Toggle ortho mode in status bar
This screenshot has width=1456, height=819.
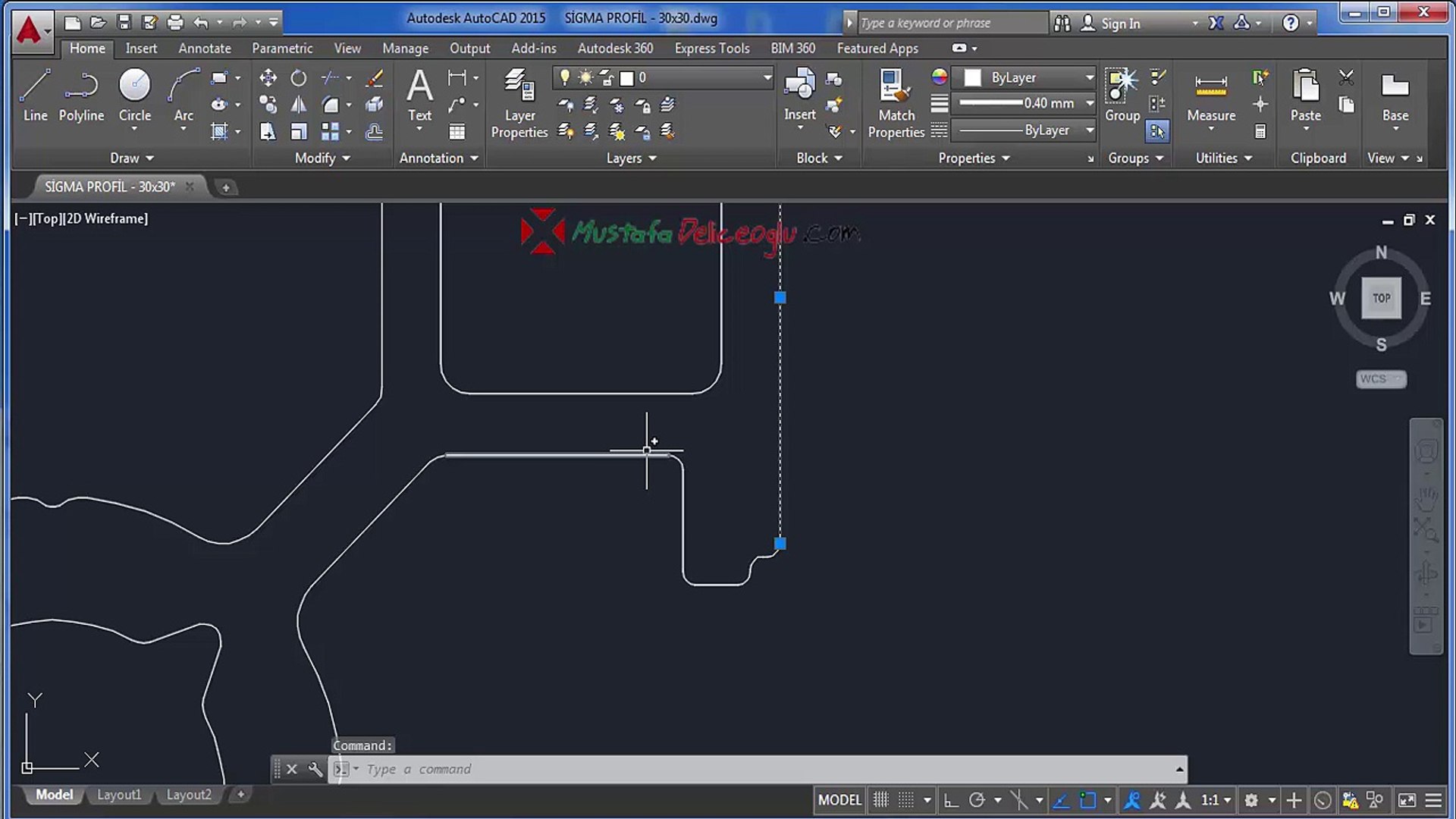(x=951, y=800)
